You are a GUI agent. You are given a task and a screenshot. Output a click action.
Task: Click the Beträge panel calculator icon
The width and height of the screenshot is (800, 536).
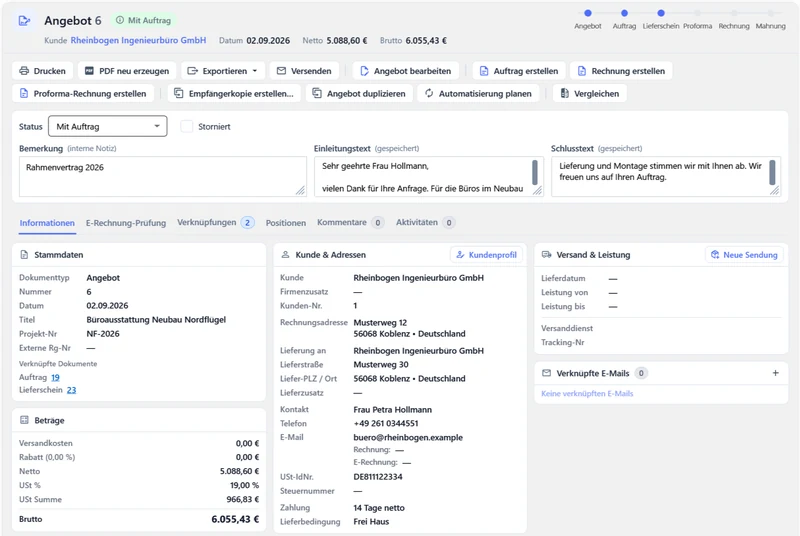(24, 420)
